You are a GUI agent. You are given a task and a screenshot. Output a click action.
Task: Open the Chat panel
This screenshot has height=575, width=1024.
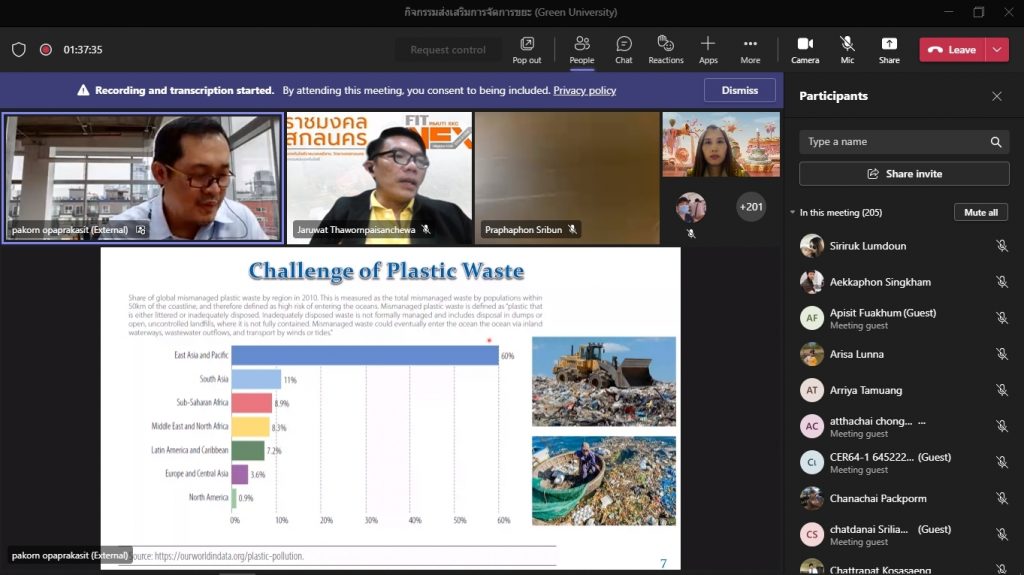click(624, 44)
